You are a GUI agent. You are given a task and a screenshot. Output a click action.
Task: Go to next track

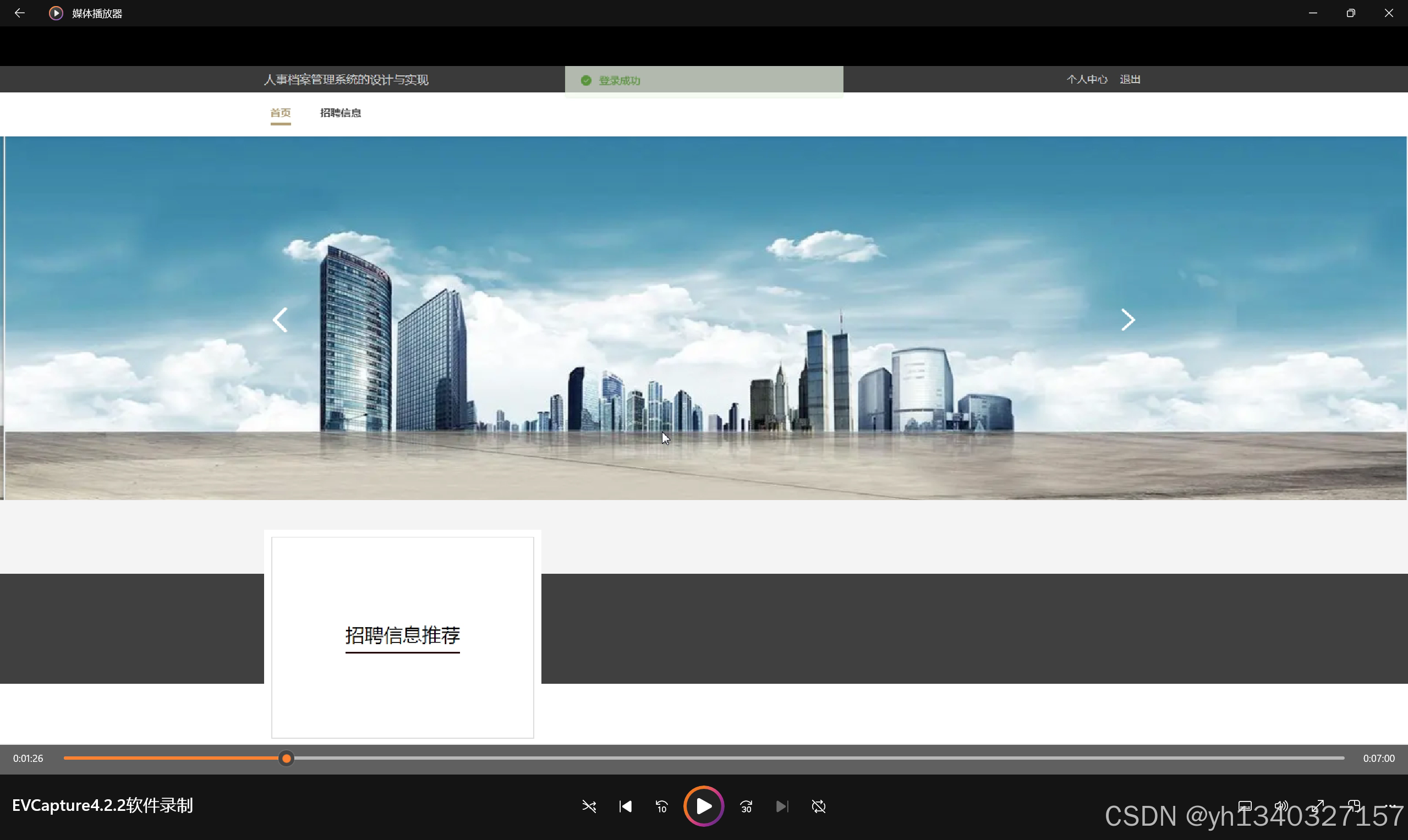point(782,806)
